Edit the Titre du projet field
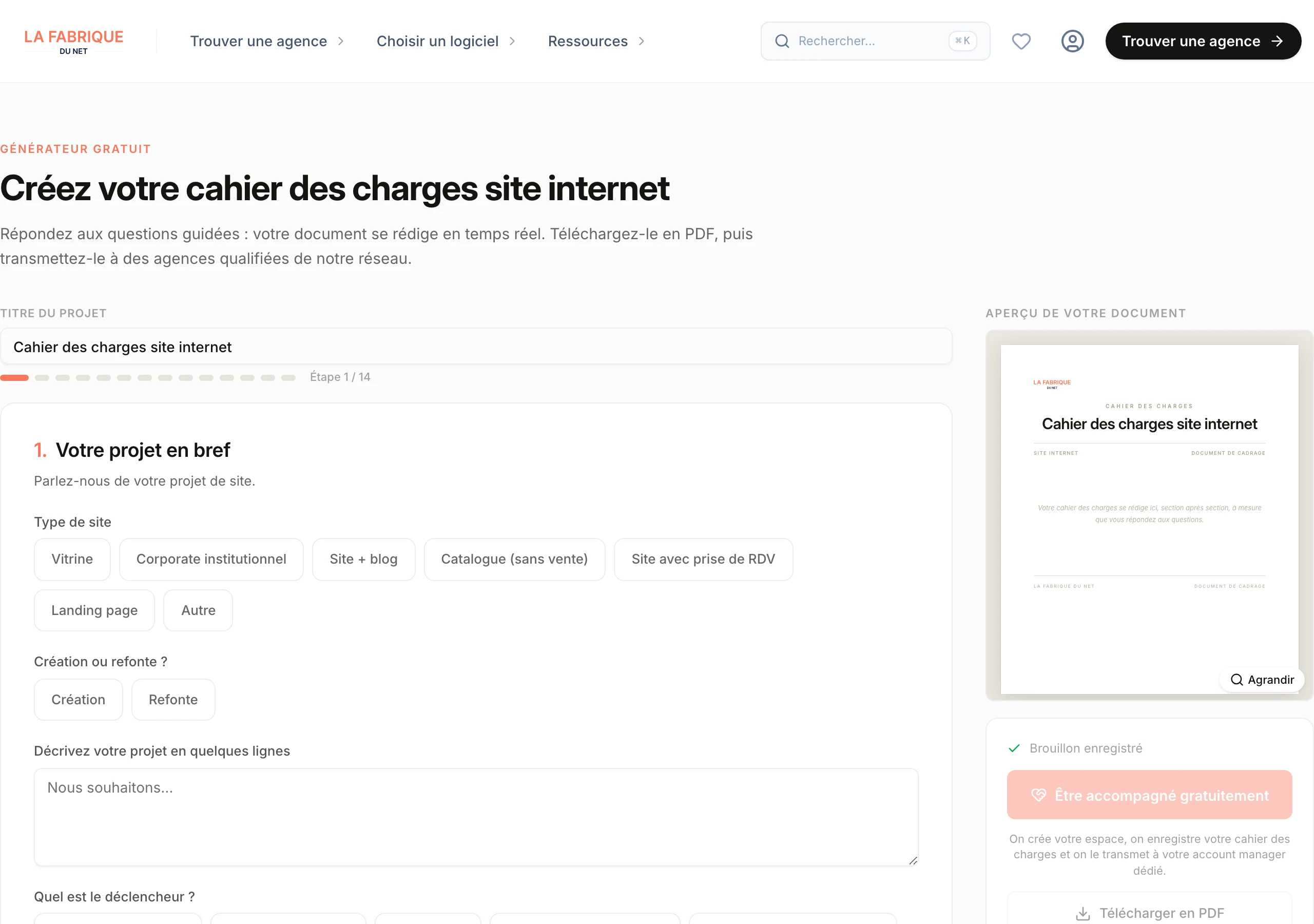The image size is (1314, 924). point(476,347)
